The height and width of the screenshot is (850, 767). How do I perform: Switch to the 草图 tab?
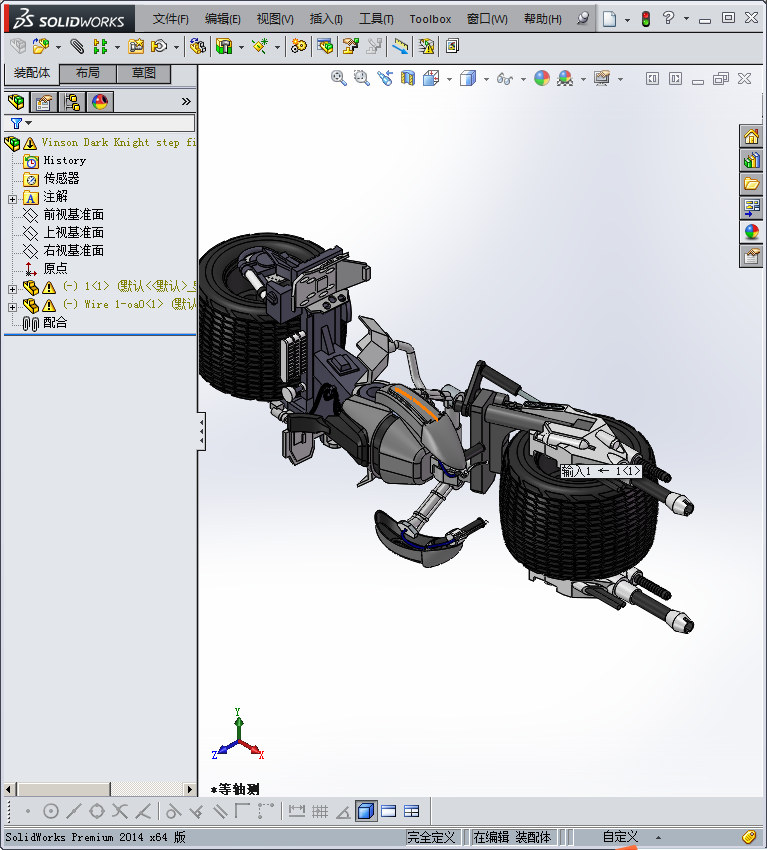[x=144, y=73]
